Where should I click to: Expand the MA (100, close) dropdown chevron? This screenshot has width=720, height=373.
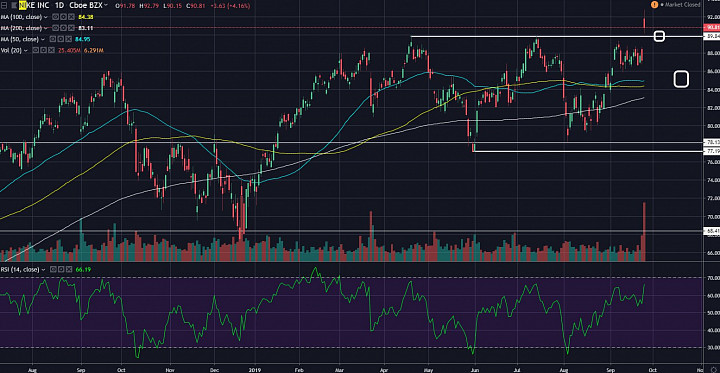pyautogui.click(x=46, y=17)
